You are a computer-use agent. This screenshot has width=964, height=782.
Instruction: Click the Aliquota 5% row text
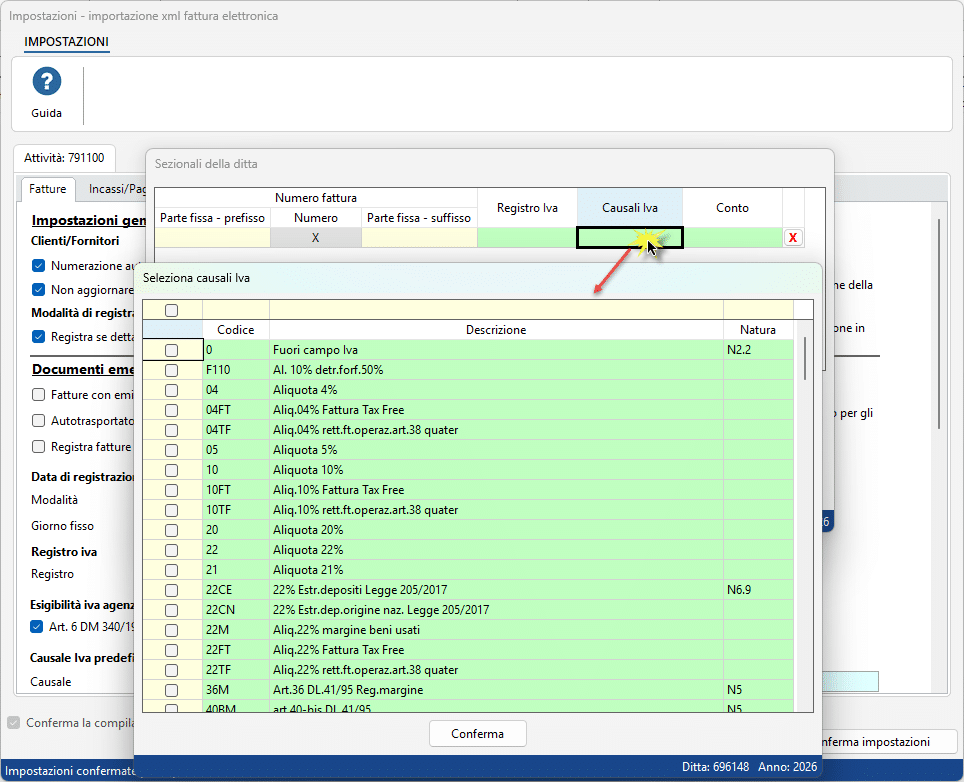pos(305,450)
